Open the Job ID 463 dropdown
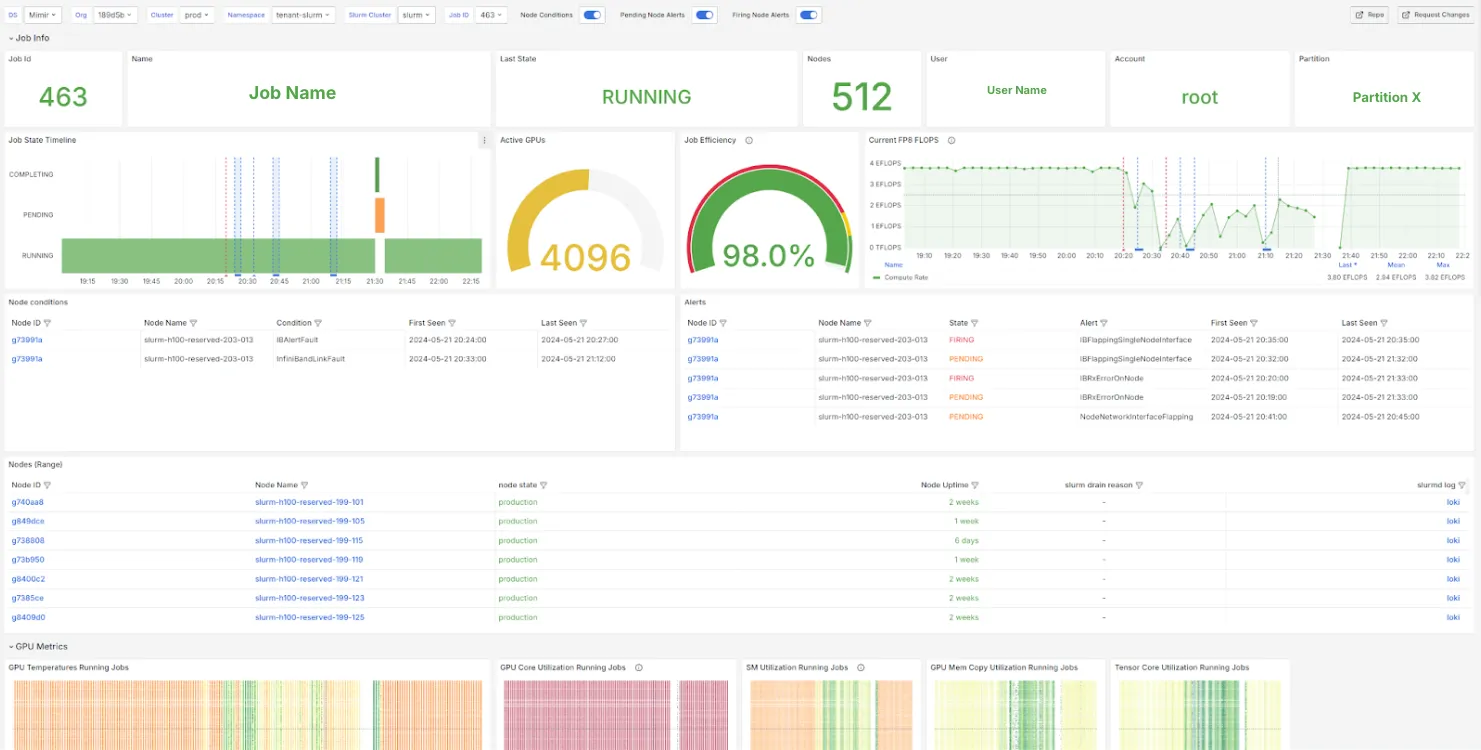Viewport: 1481px width, 750px height. click(490, 15)
